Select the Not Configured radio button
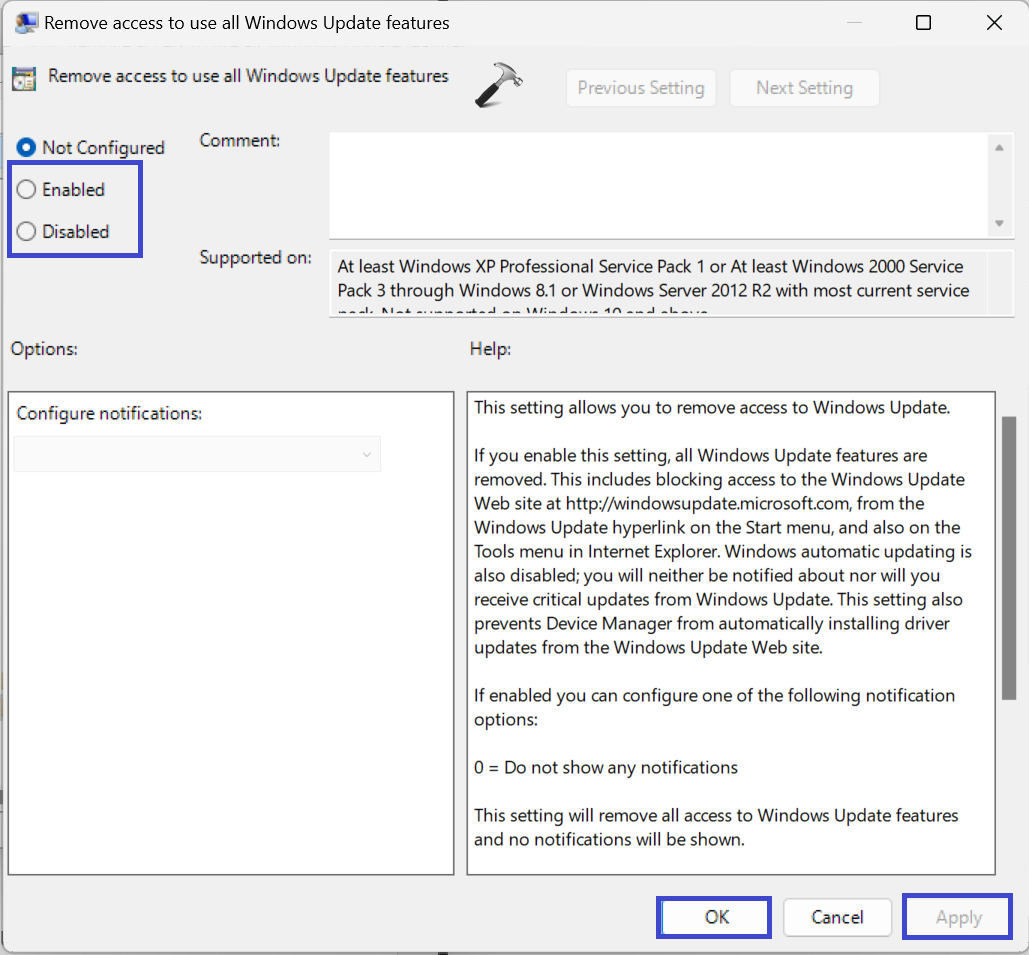 coord(91,148)
